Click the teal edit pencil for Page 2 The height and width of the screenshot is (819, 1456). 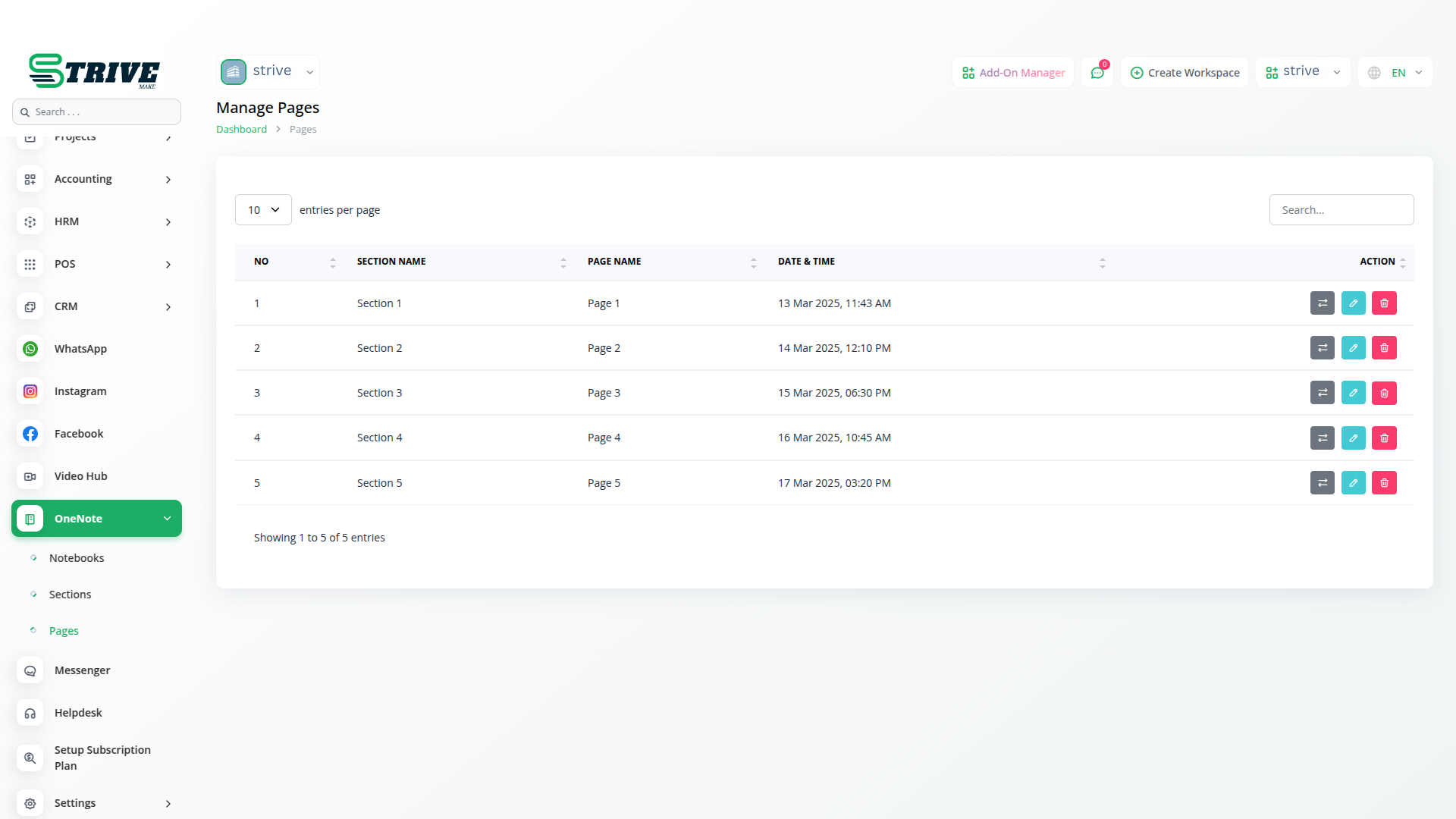pos(1353,348)
